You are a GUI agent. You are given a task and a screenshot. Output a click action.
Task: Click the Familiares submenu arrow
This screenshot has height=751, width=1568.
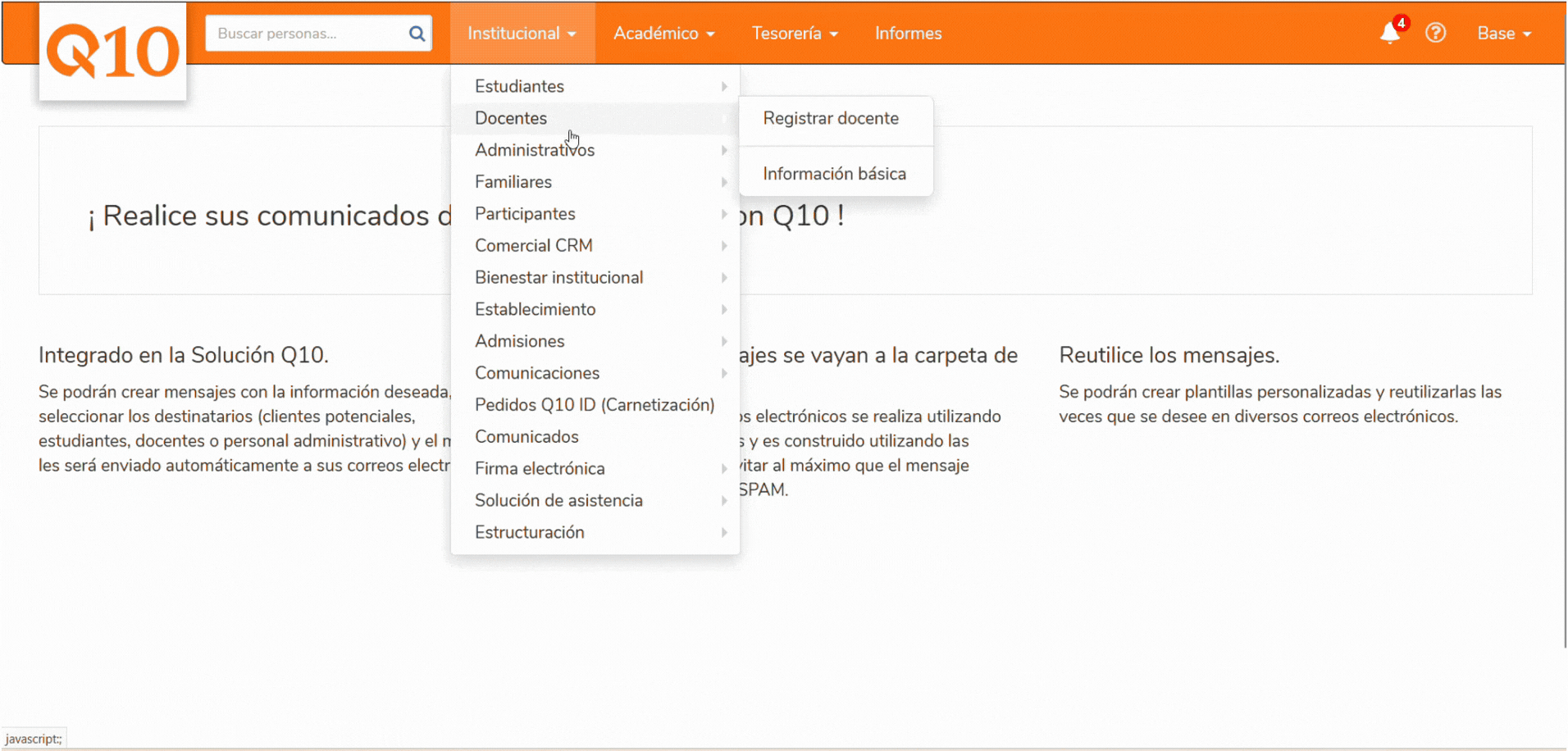724,182
